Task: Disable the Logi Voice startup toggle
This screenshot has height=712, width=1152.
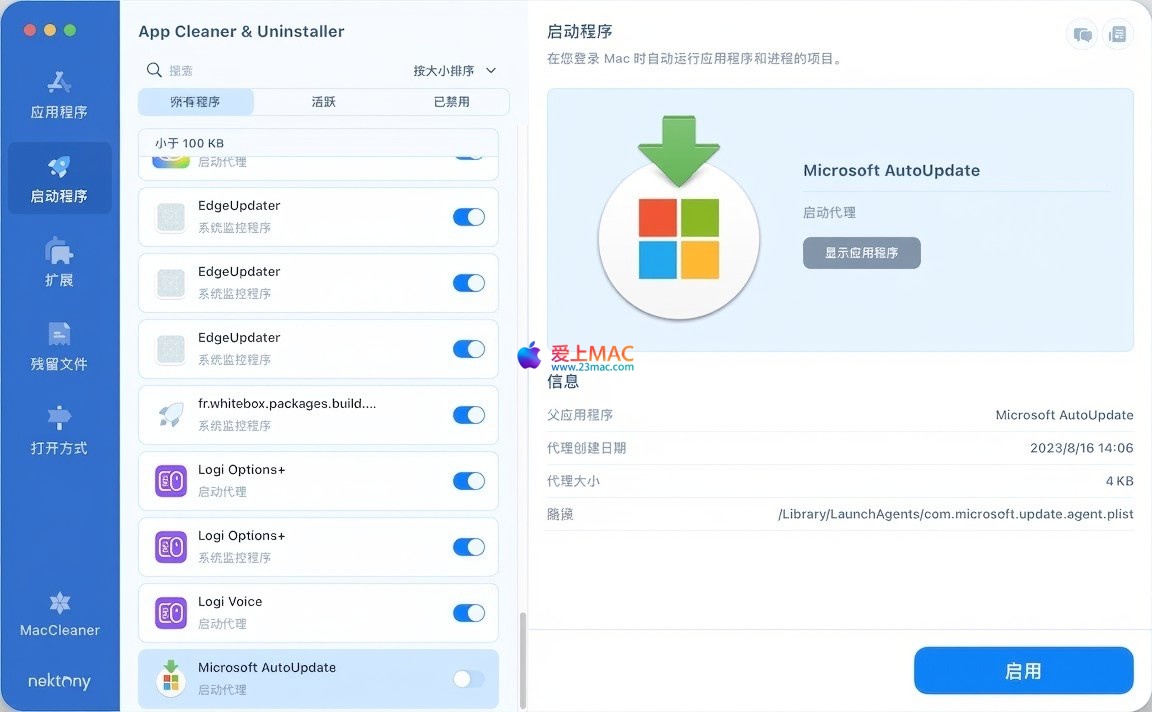Action: click(x=468, y=613)
